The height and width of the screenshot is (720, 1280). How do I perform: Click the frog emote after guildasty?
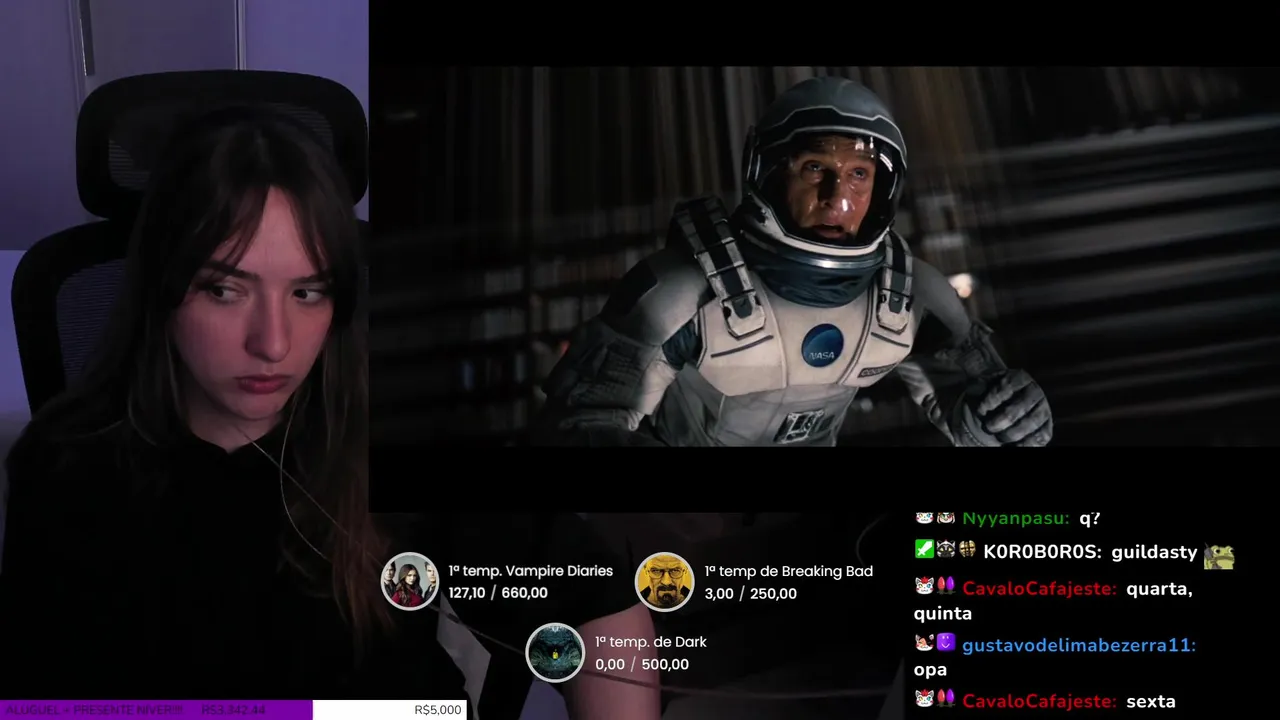point(1219,555)
